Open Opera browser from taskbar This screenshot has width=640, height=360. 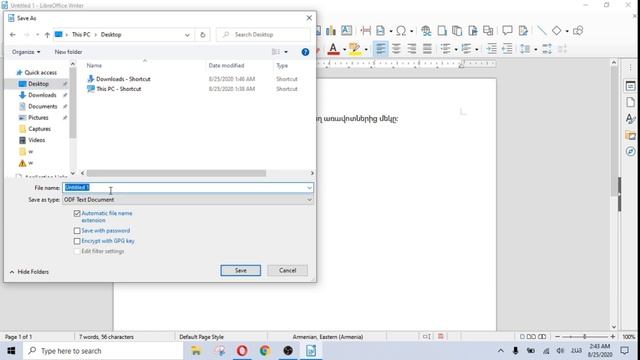(x=242, y=351)
